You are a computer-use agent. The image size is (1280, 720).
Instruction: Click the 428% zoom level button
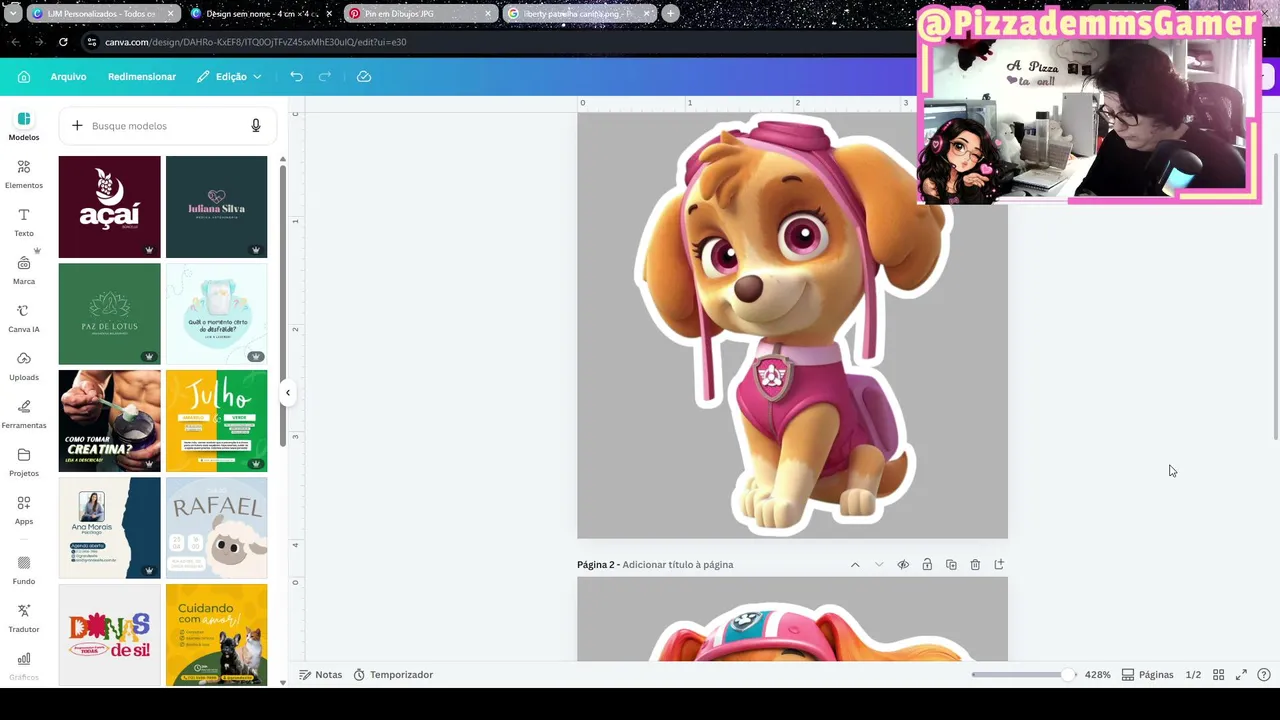[1098, 675]
